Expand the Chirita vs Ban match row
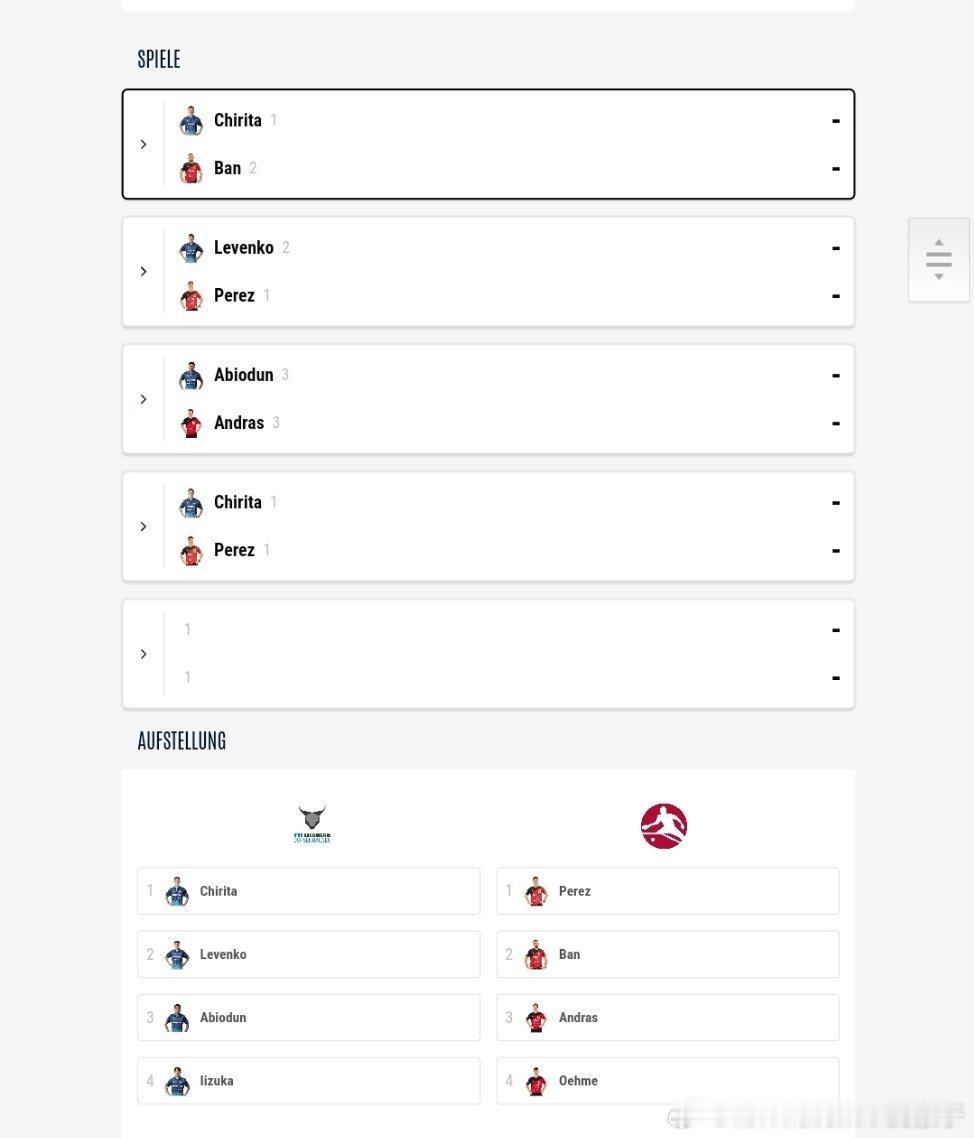Screen dimensions: 974x1138 pos(143,144)
